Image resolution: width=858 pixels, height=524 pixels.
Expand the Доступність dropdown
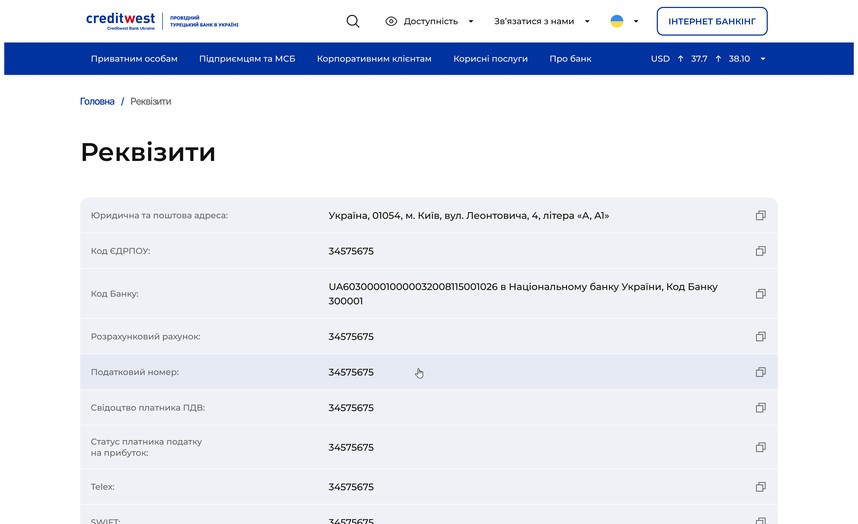[x=471, y=21]
